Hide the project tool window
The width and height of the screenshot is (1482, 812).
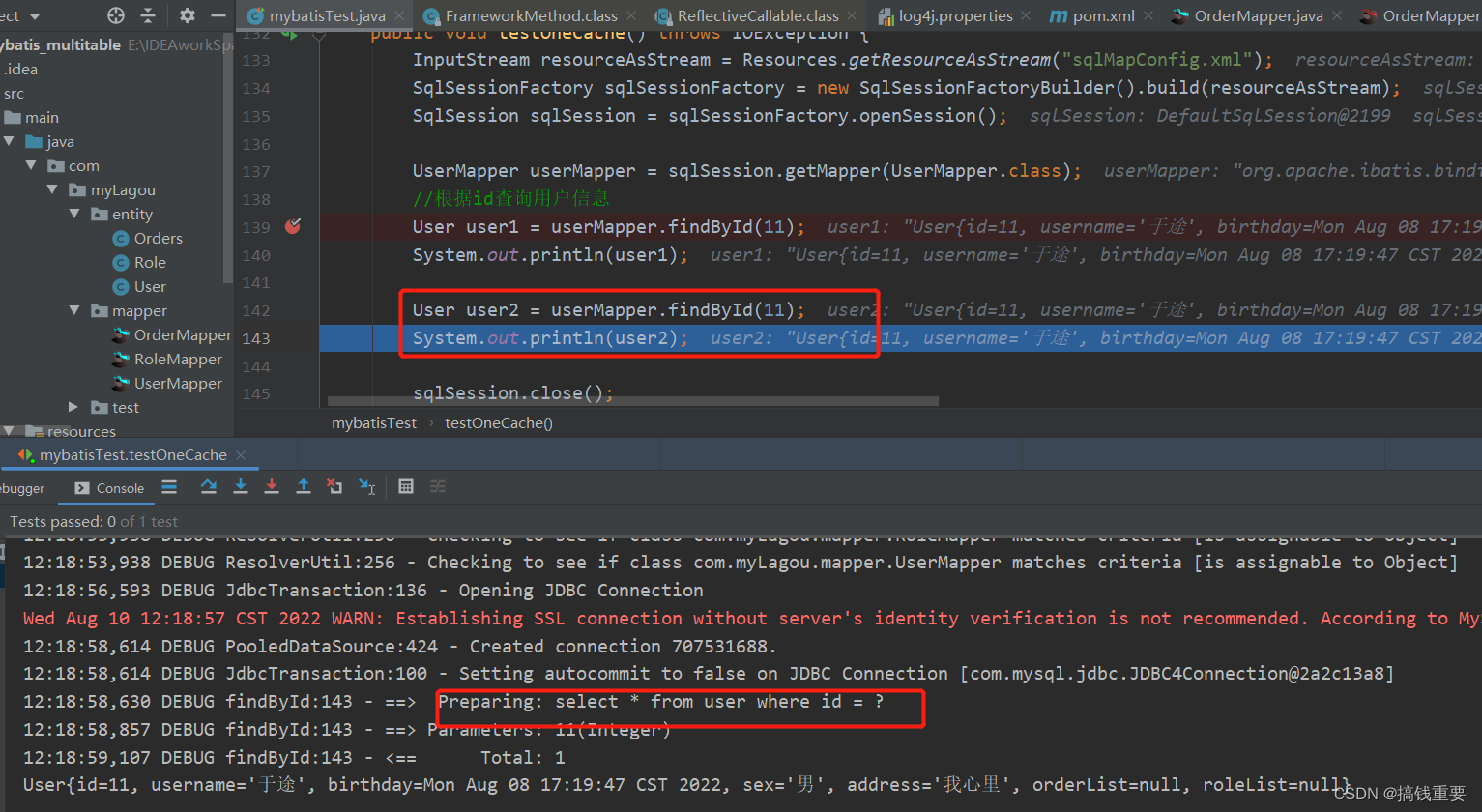pyautogui.click(x=218, y=15)
